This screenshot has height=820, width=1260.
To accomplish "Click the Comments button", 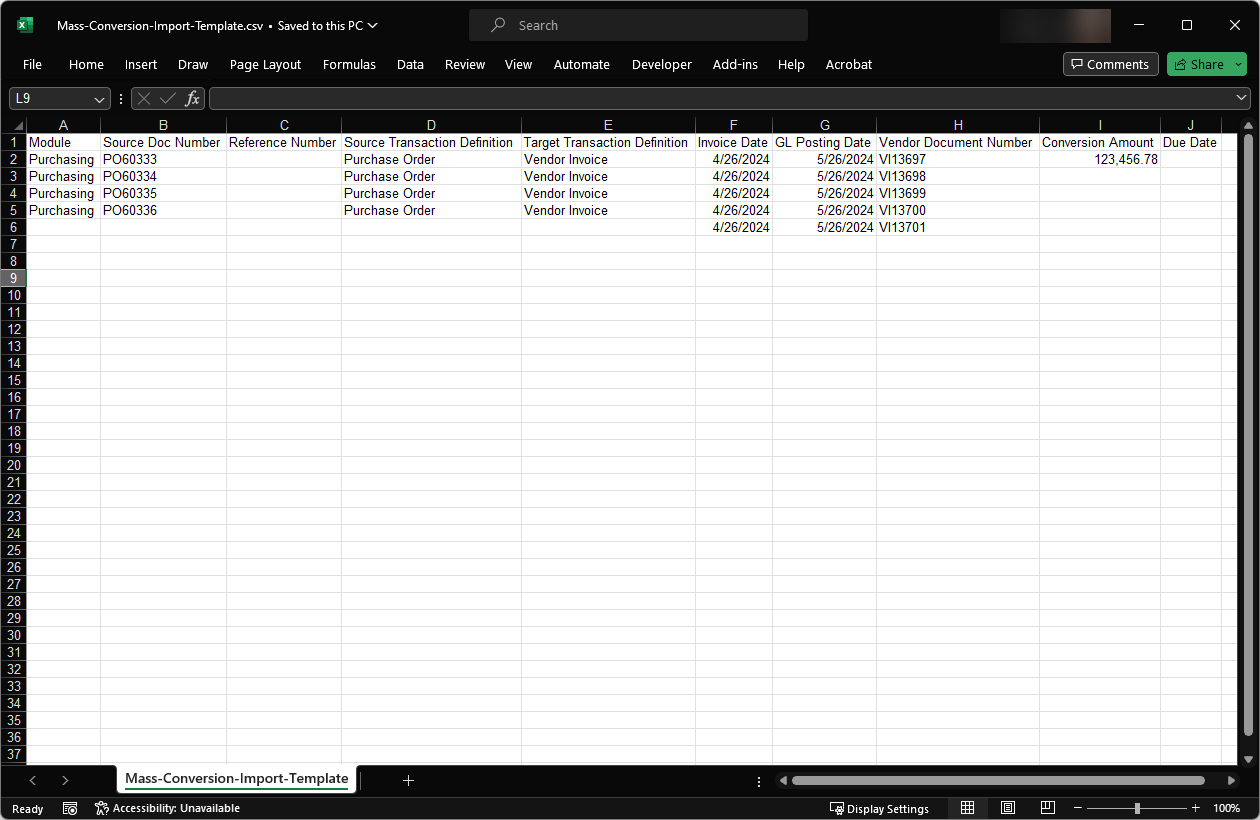I will tap(1110, 64).
